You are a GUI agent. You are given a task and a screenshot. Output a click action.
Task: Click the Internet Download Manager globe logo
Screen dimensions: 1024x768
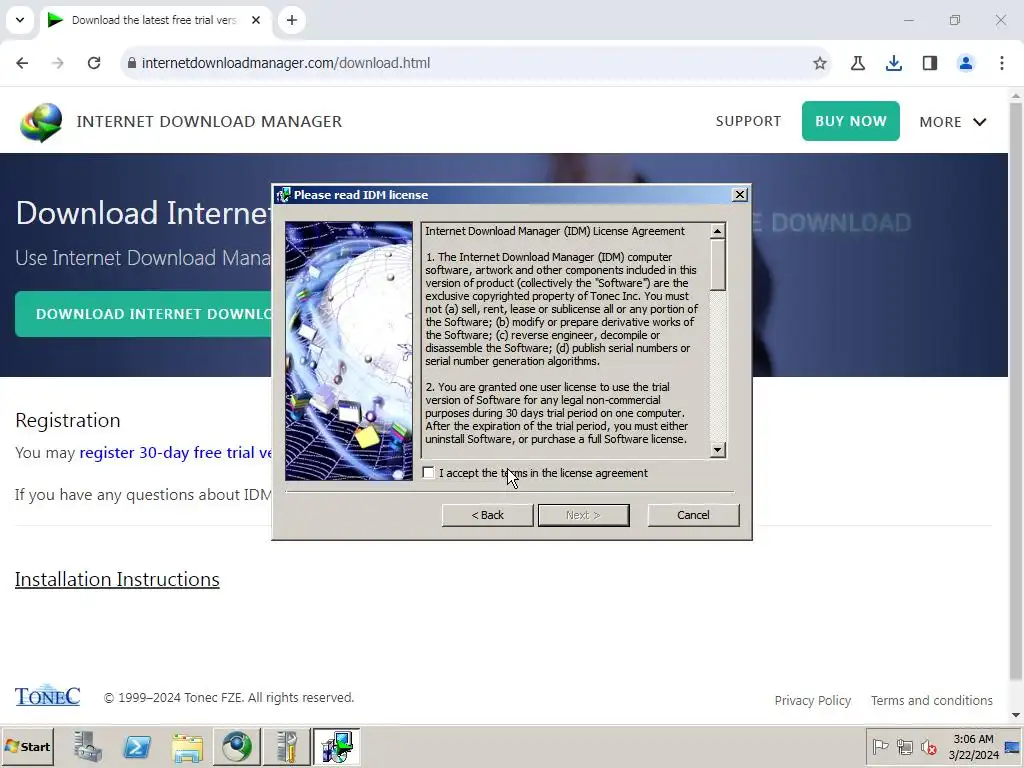click(40, 122)
